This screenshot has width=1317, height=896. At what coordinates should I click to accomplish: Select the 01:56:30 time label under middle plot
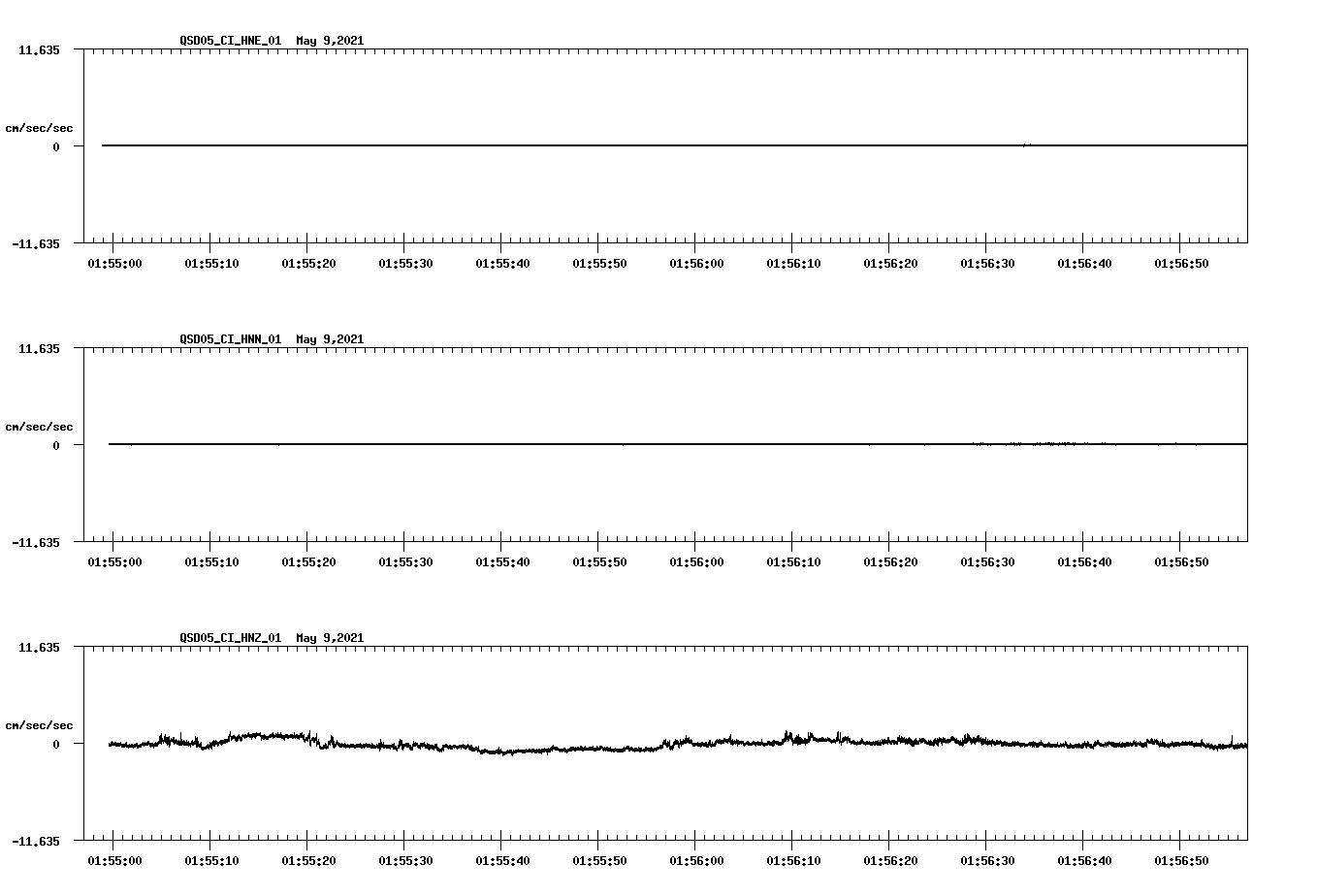[x=986, y=560]
